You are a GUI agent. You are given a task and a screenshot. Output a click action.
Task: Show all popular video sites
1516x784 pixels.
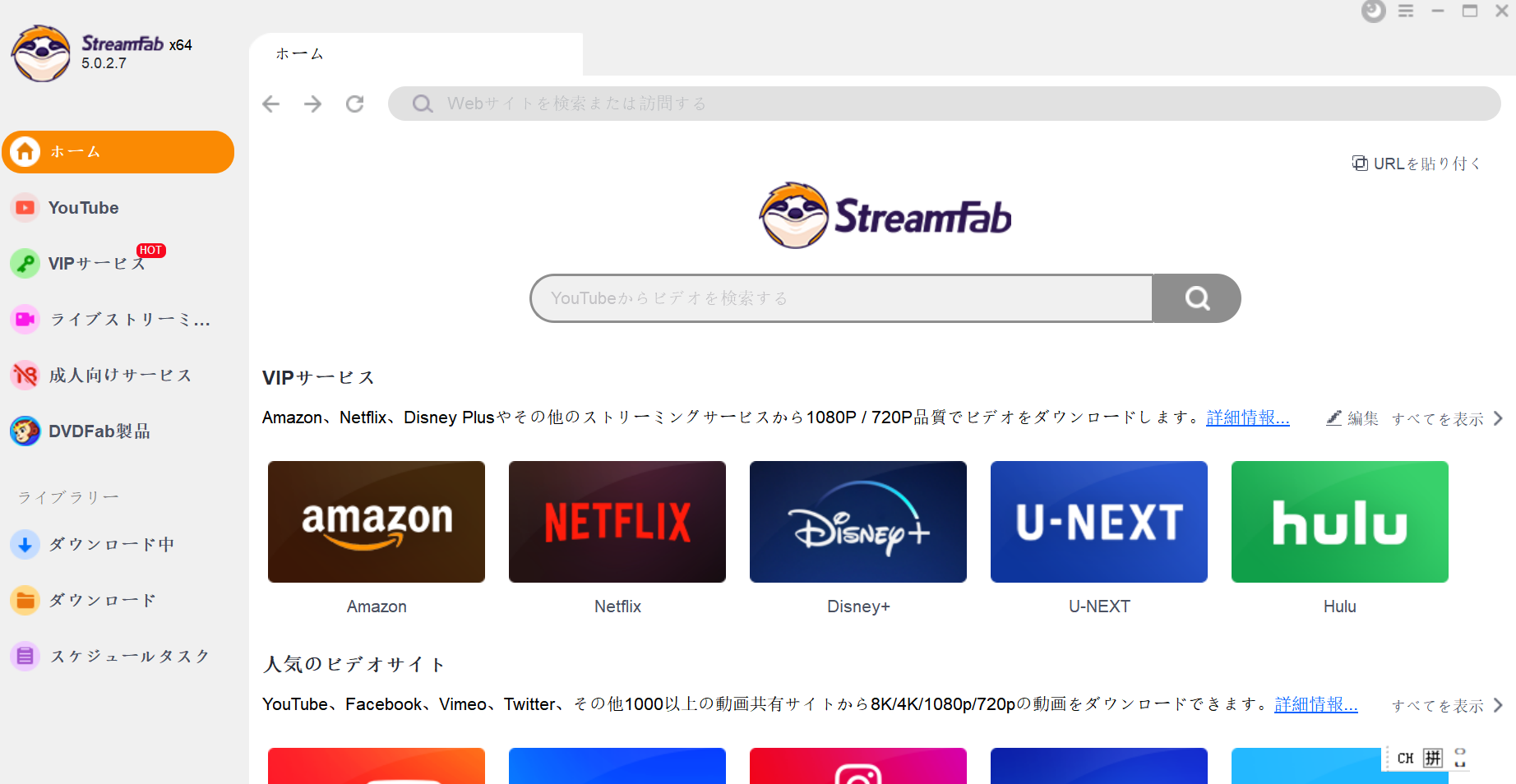[x=1447, y=705]
